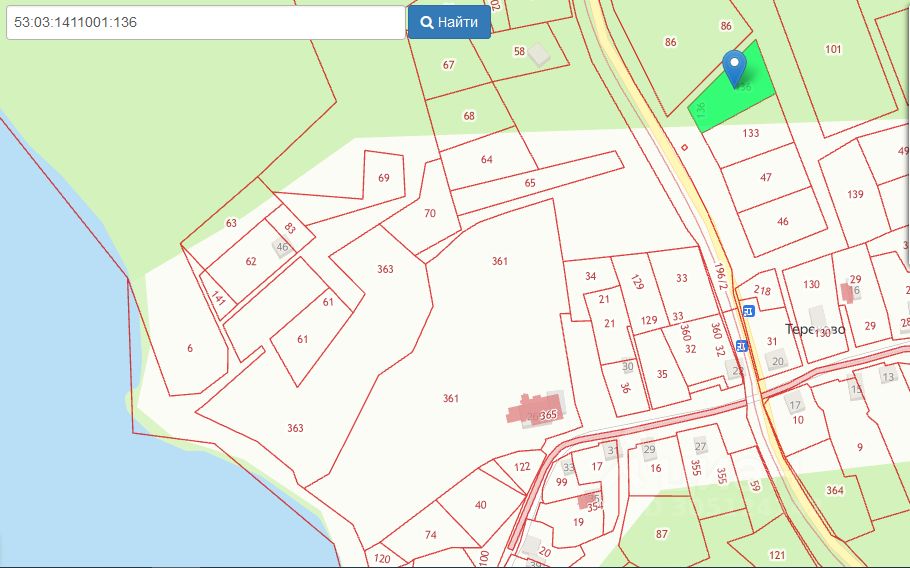
Task: Click the red building in parcel 29
Action: 848,292
